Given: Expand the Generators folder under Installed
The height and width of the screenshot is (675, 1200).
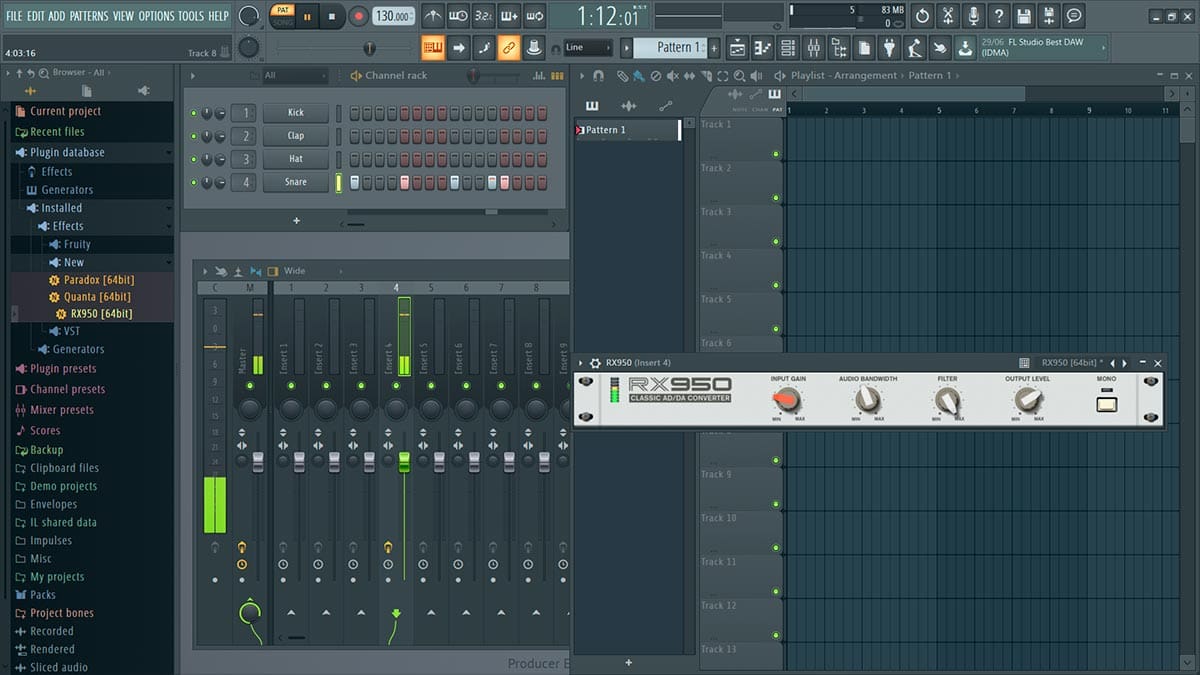Looking at the screenshot, I should point(78,349).
